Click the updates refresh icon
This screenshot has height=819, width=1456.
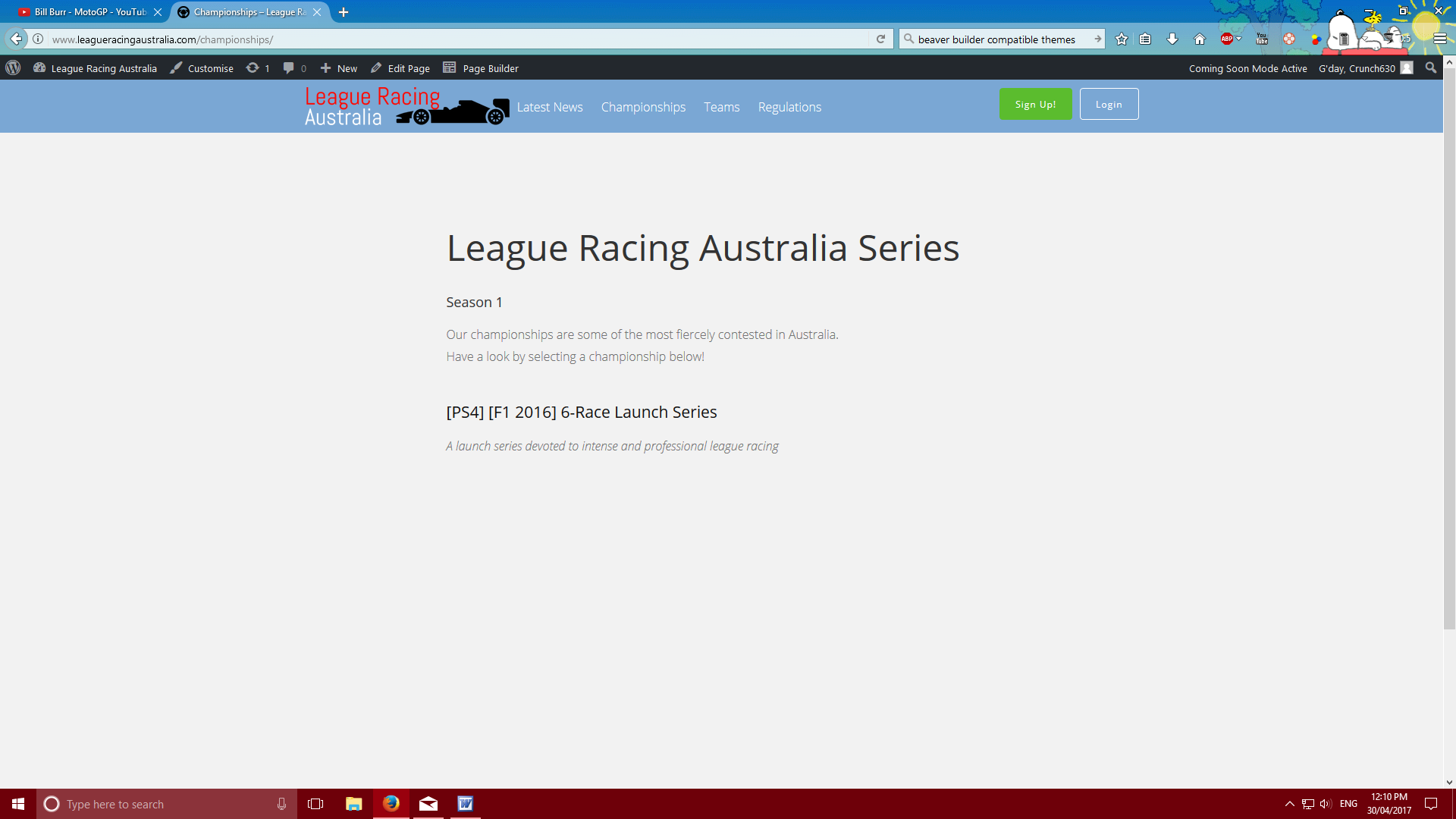pos(253,68)
